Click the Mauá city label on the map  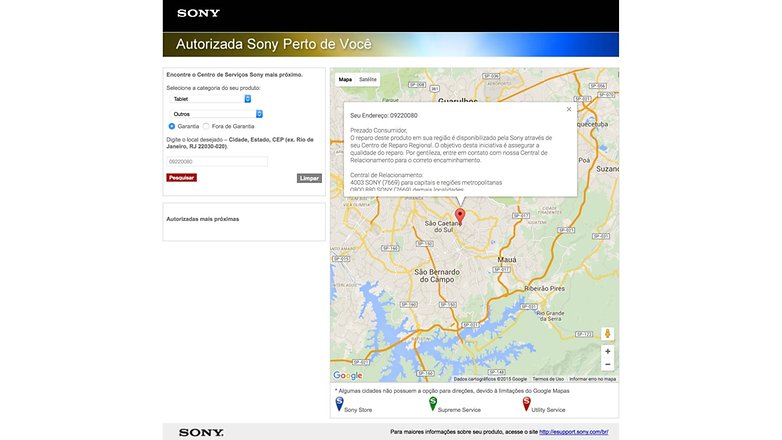point(507,260)
